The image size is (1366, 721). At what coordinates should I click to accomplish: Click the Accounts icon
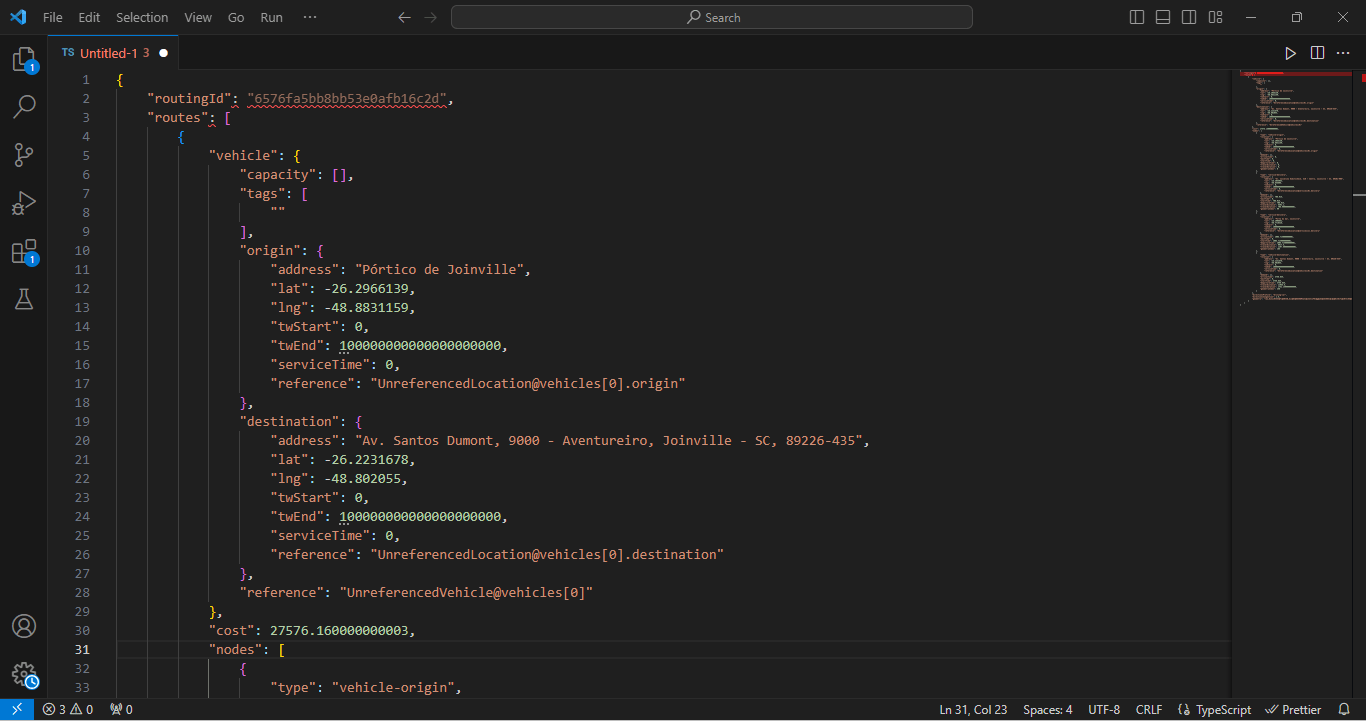tap(24, 626)
